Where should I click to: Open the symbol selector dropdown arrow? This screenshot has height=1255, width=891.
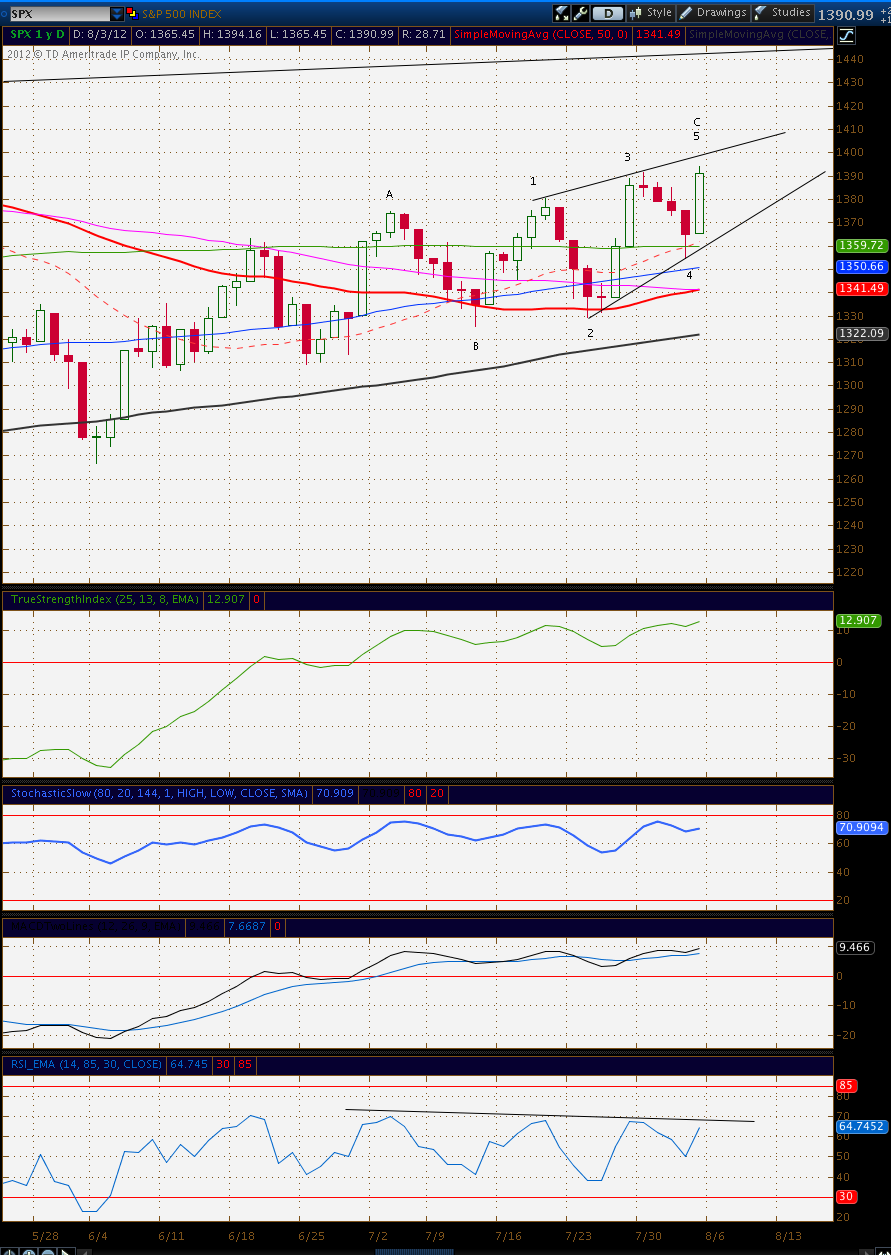[x=116, y=13]
